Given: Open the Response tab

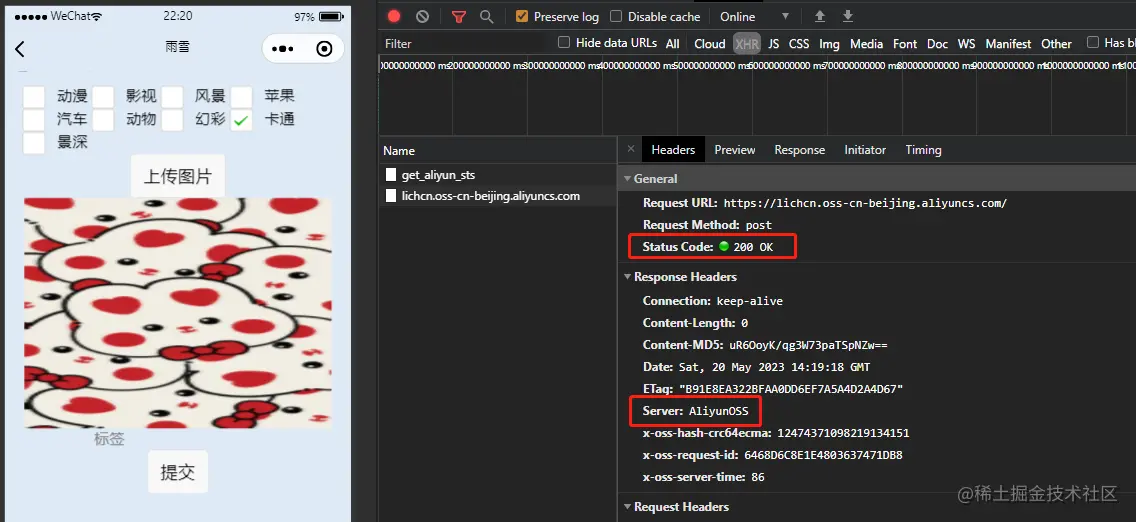Looking at the screenshot, I should pos(800,150).
